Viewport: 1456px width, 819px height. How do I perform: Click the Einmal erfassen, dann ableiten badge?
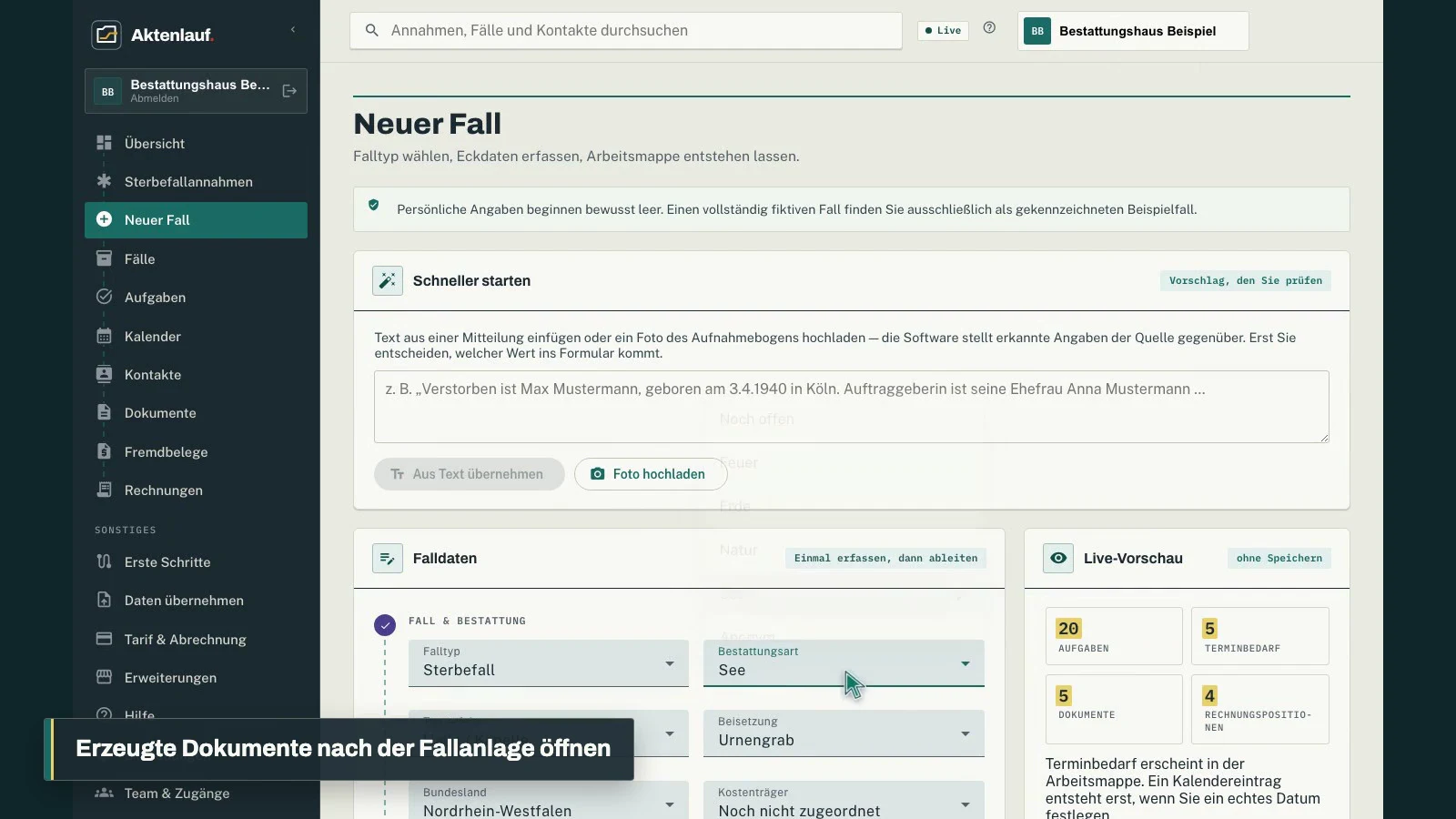[885, 558]
